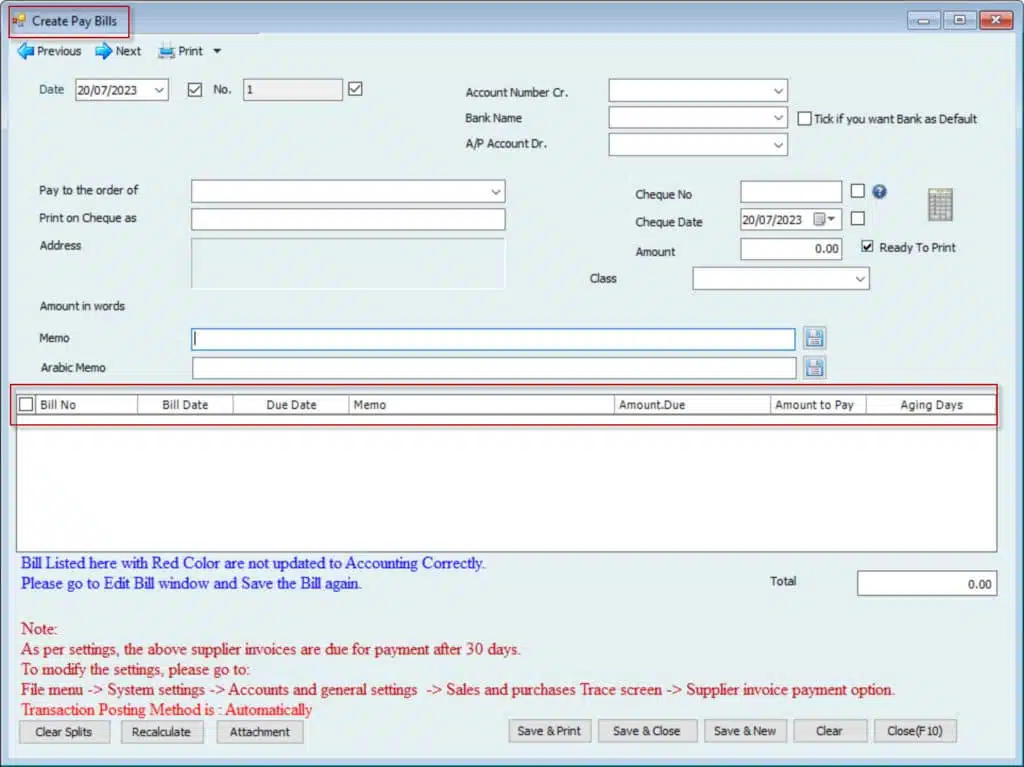The height and width of the screenshot is (767, 1024).
Task: Click the Amount.Due column header
Action: tap(692, 405)
